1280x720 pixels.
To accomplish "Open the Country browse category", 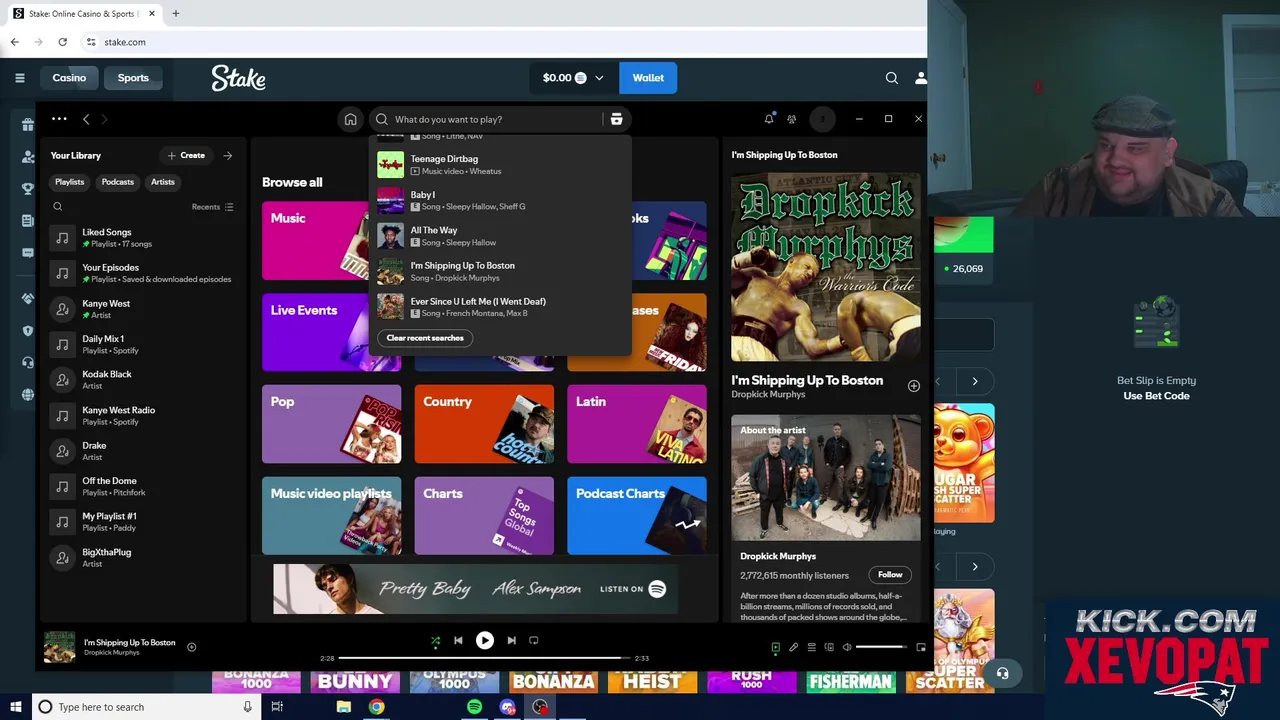I will point(484,424).
